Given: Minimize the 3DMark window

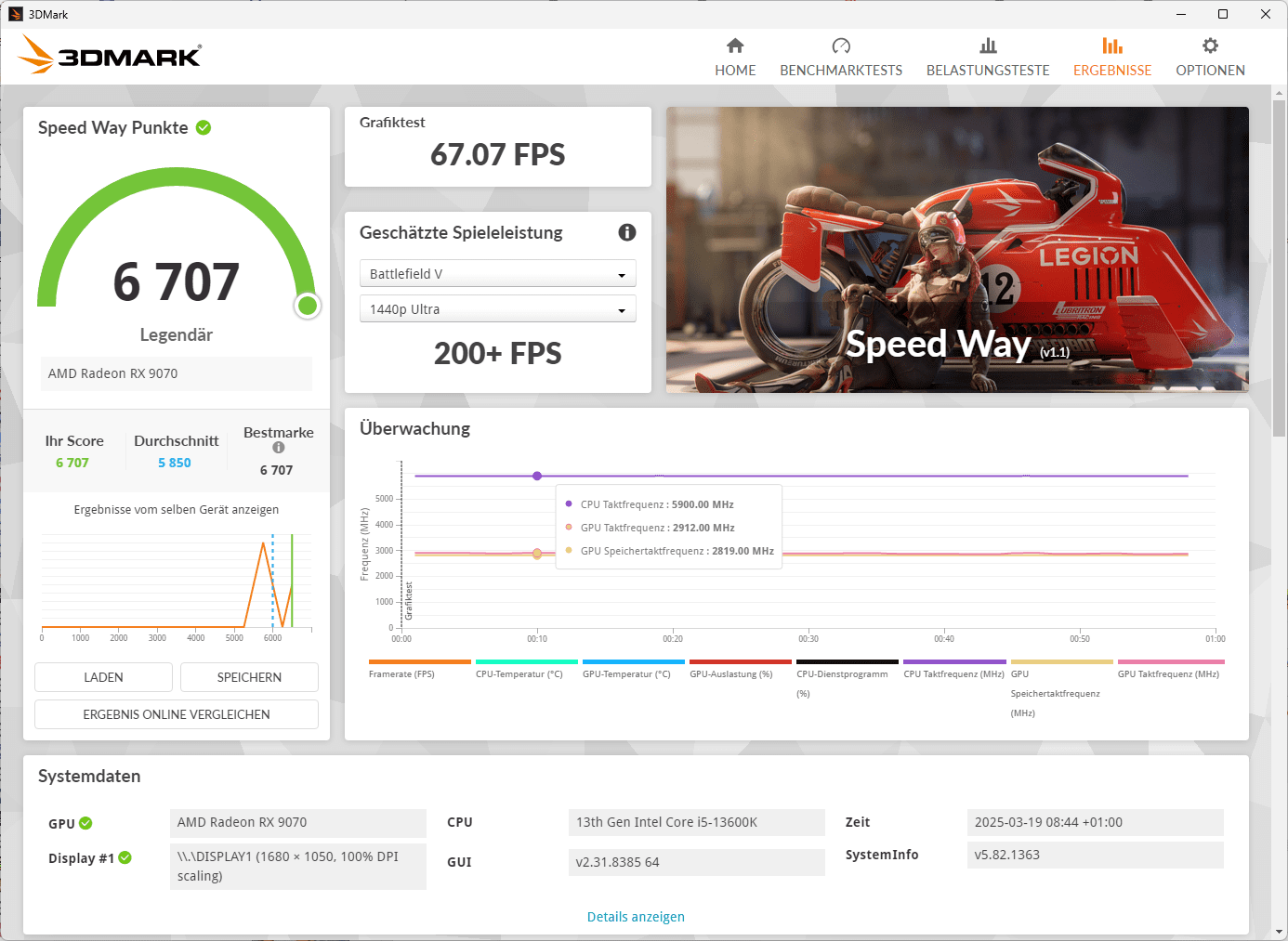Looking at the screenshot, I should (1181, 14).
